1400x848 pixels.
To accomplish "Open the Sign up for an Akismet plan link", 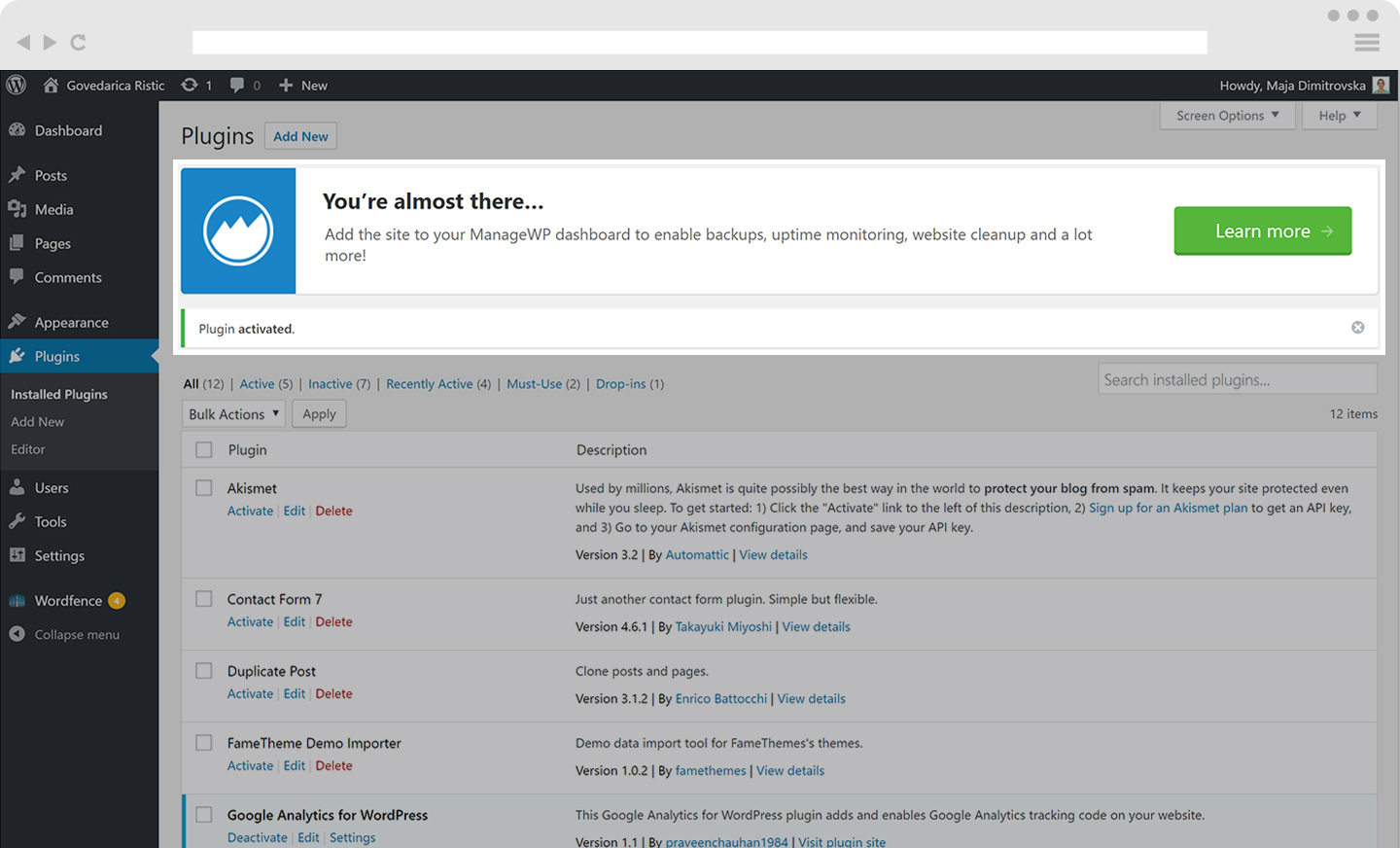I will 1168,508.
